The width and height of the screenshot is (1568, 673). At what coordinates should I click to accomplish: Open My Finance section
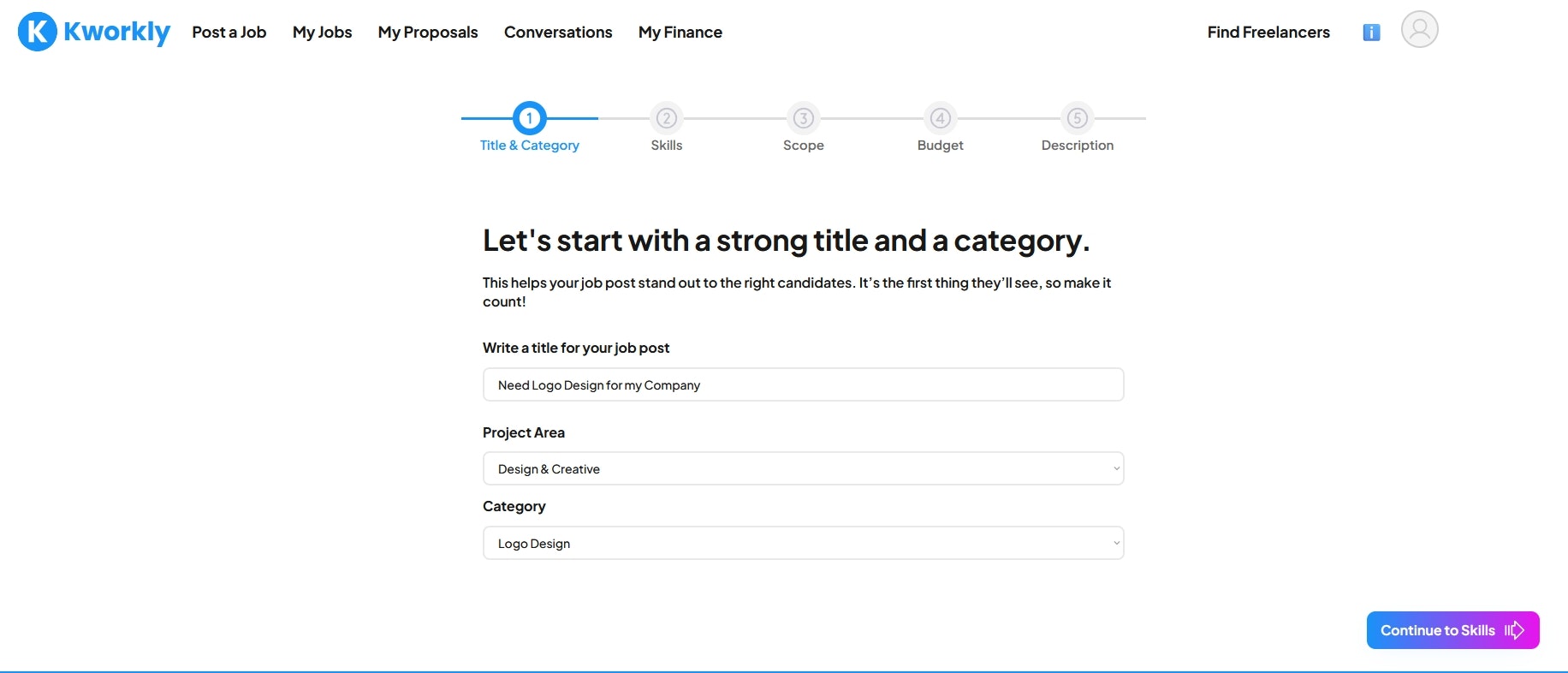tap(680, 33)
